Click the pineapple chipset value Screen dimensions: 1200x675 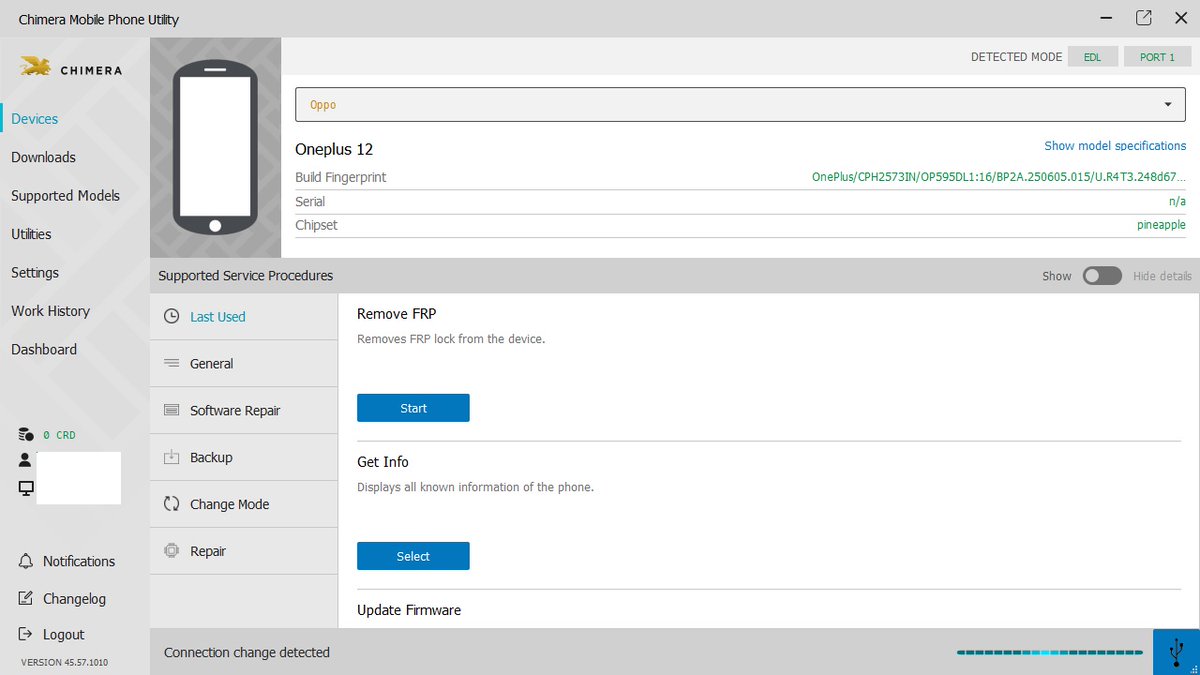[x=1161, y=225]
